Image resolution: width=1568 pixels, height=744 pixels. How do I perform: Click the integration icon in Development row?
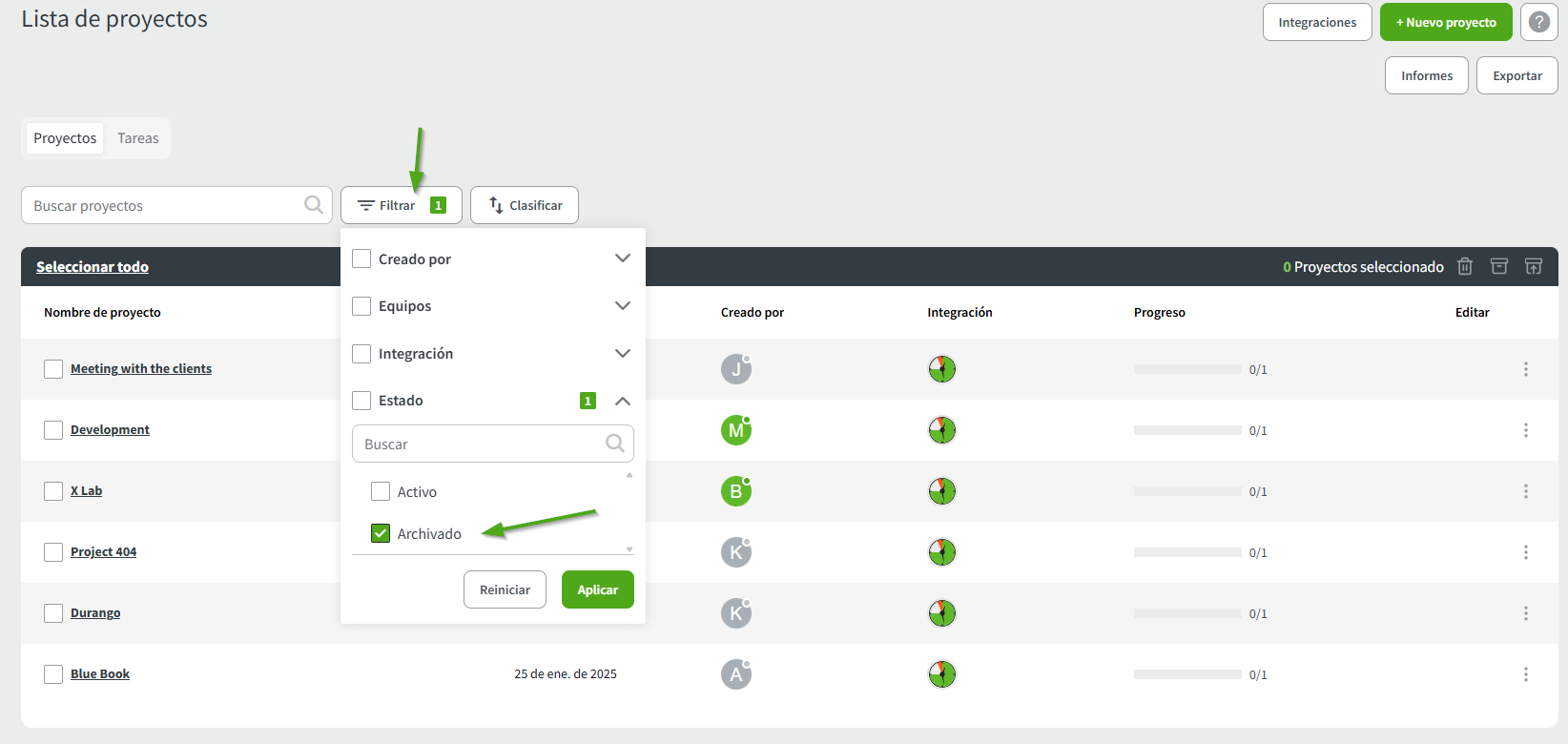pyautogui.click(x=941, y=430)
